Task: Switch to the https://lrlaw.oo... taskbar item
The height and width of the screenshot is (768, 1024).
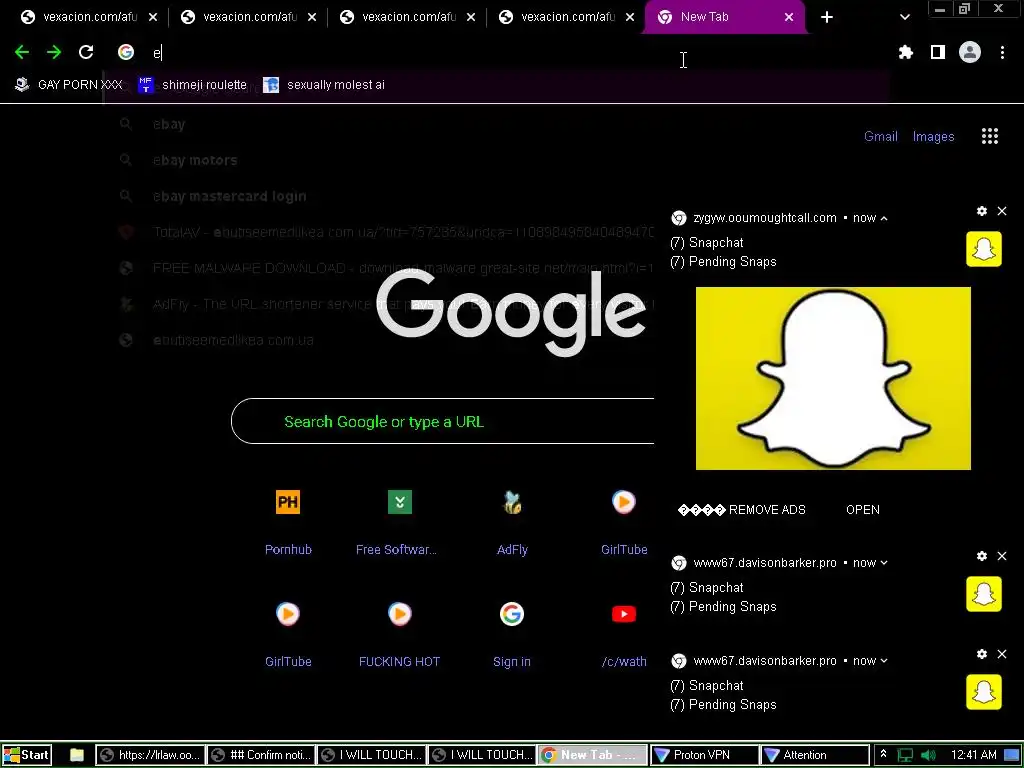Action: [150, 755]
